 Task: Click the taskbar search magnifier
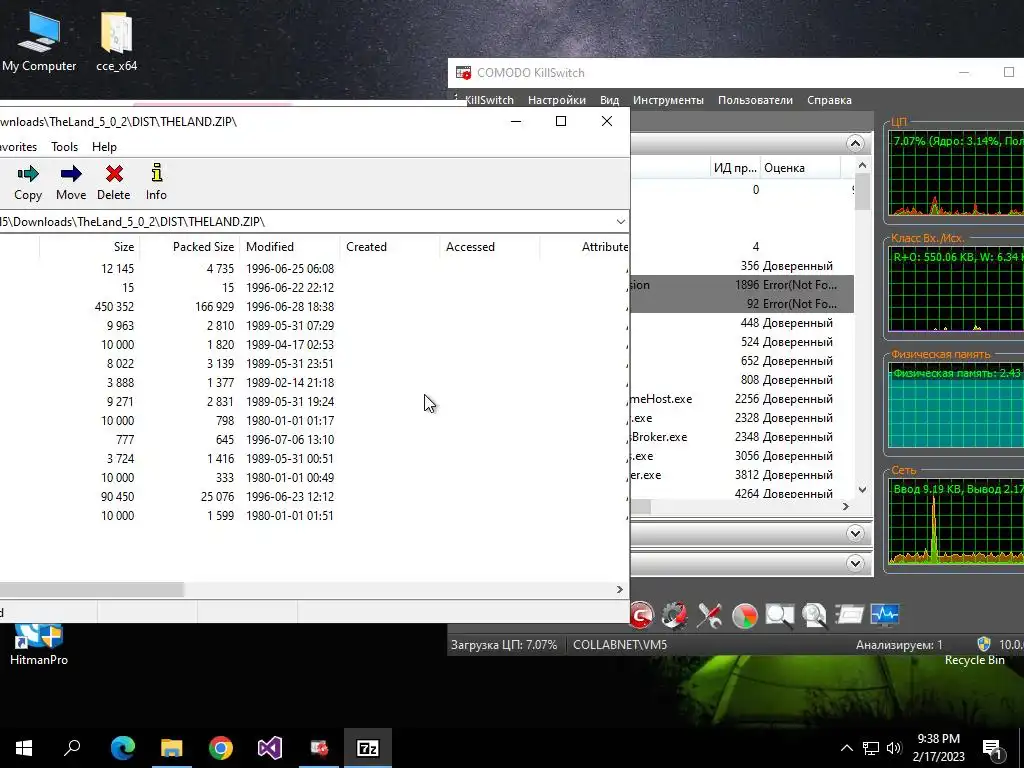click(72, 748)
